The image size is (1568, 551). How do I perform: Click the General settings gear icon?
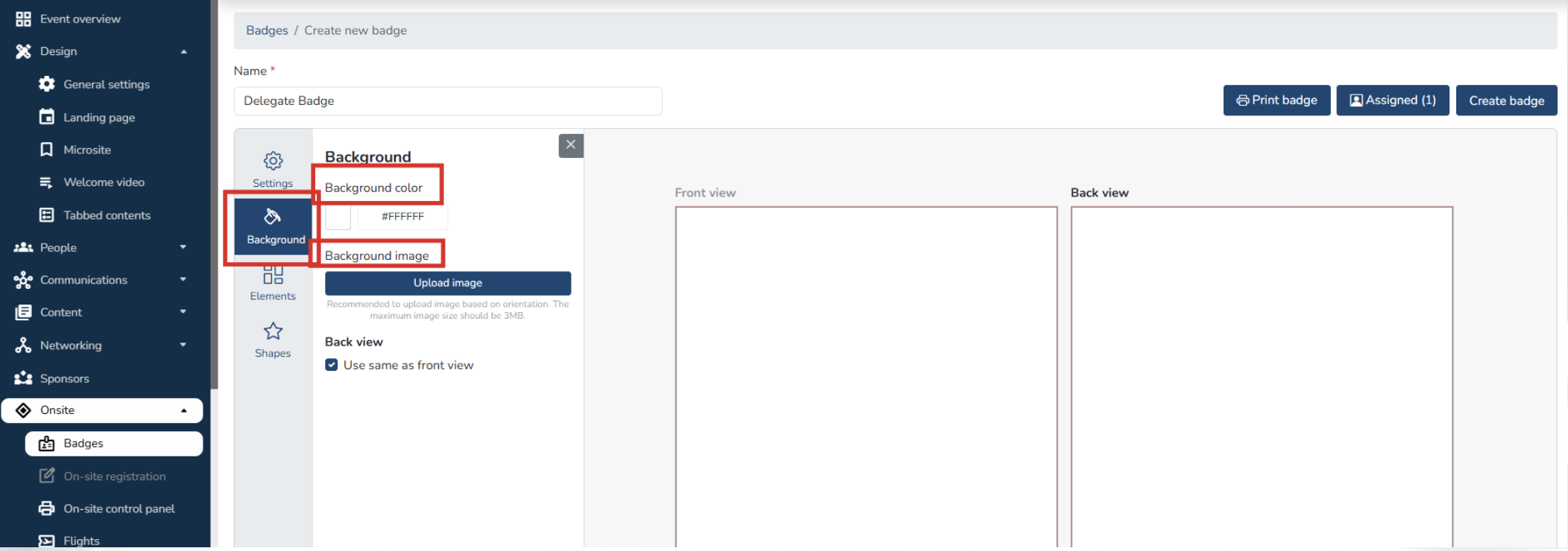click(x=47, y=84)
